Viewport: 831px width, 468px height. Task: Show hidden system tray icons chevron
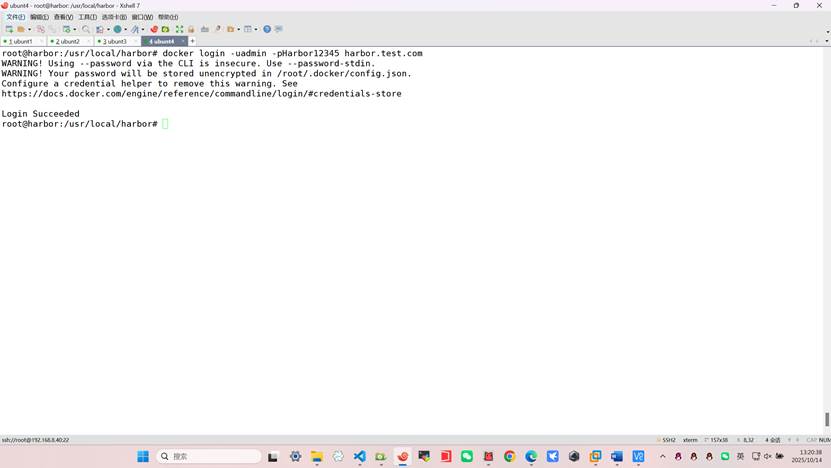pyautogui.click(x=662, y=456)
